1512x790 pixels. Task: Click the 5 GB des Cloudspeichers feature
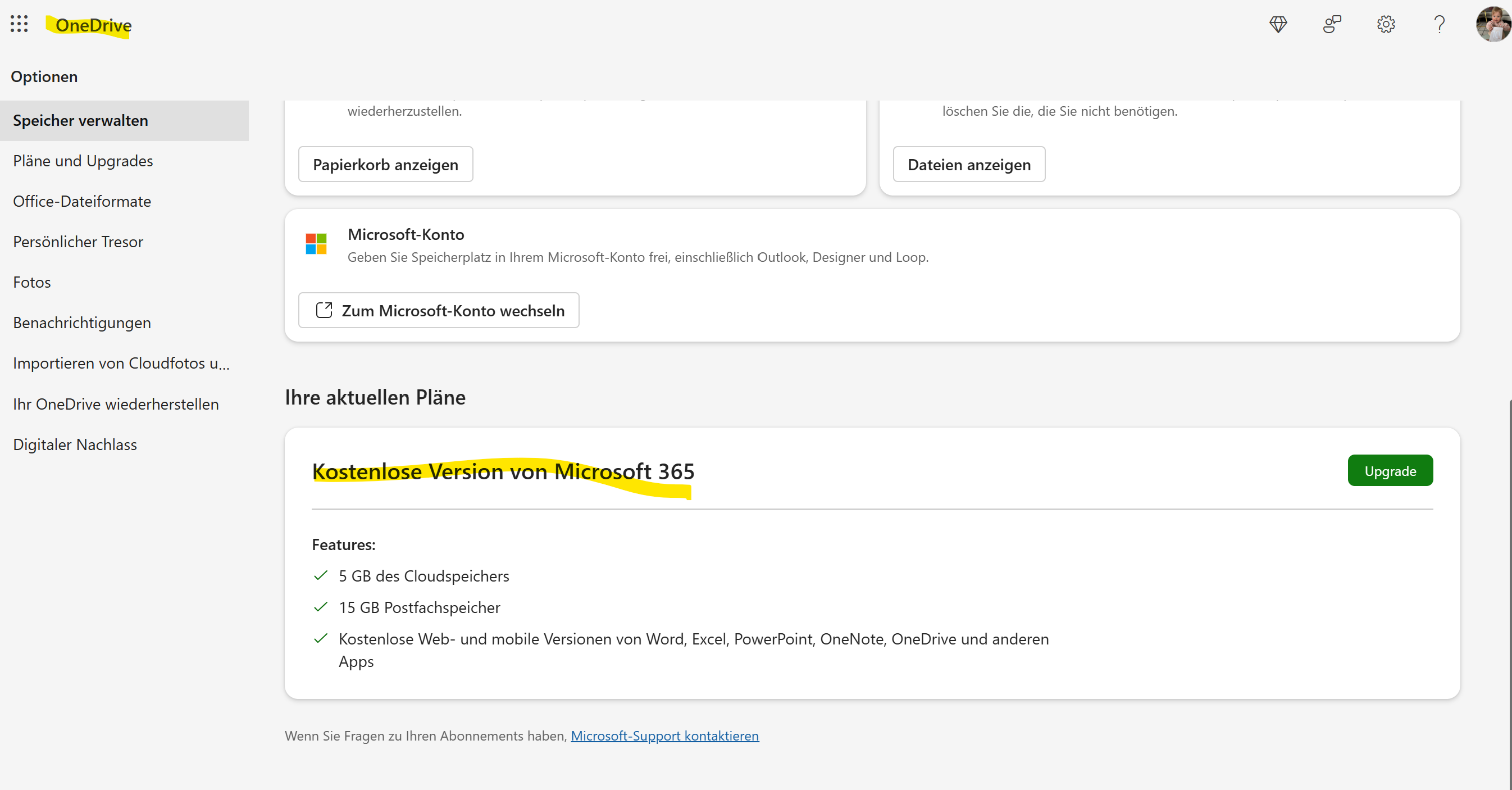(424, 576)
